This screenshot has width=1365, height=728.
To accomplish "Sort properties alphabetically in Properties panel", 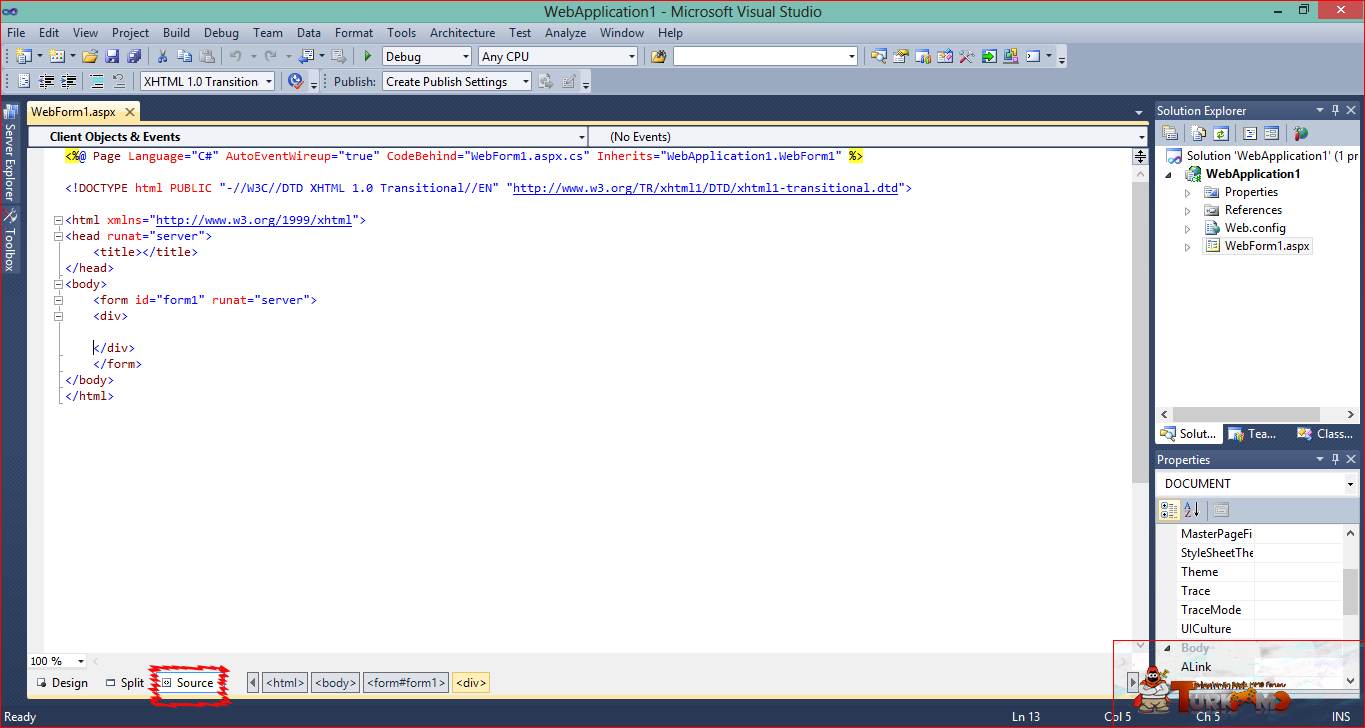I will [x=1191, y=510].
